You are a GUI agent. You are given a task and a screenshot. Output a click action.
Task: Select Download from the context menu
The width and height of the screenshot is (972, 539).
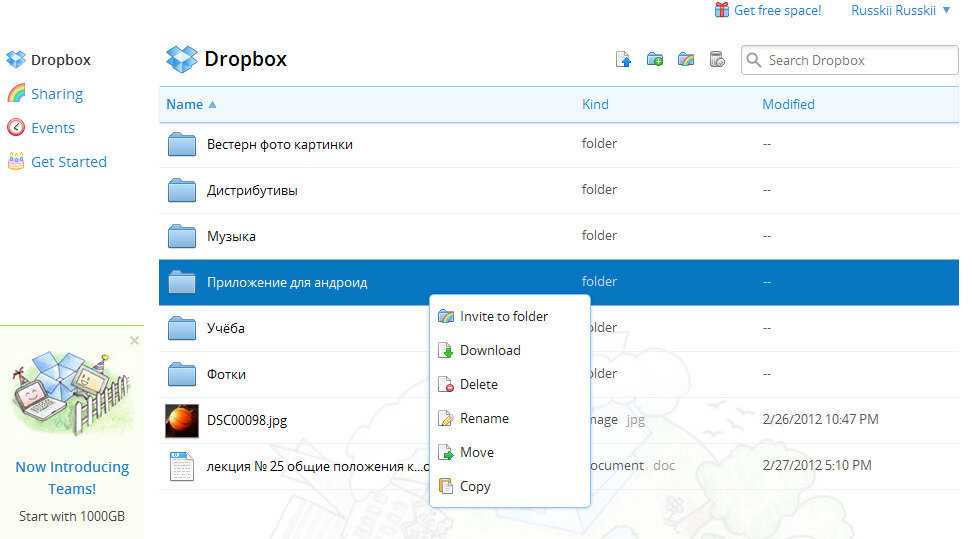point(490,350)
